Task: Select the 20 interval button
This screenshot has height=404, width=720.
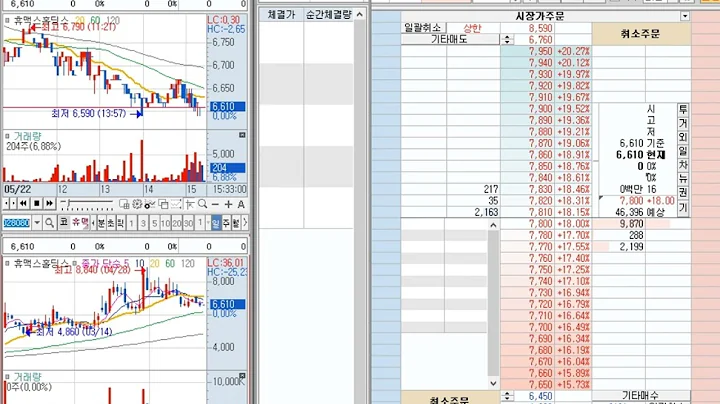Action: 177,223
